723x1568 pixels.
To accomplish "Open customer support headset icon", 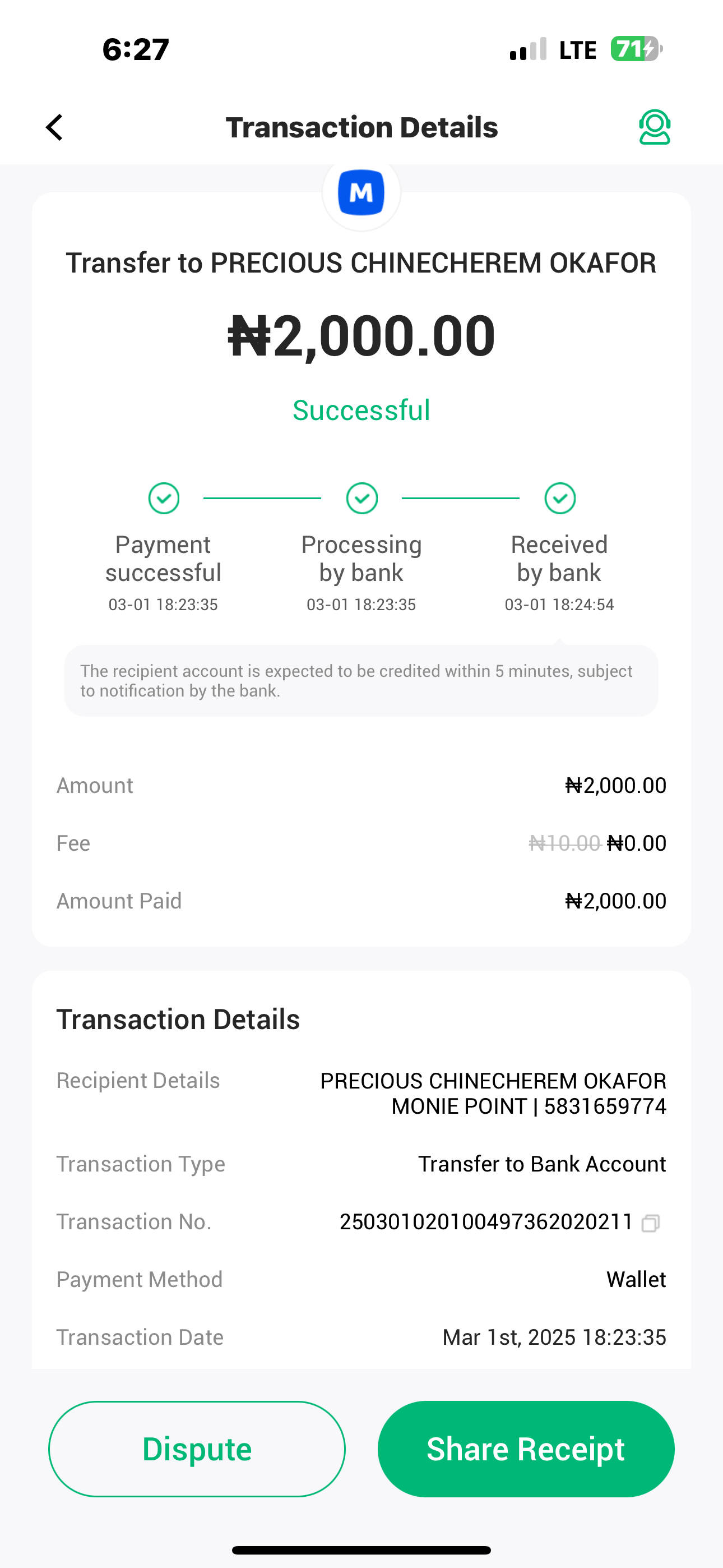I will 654,127.
